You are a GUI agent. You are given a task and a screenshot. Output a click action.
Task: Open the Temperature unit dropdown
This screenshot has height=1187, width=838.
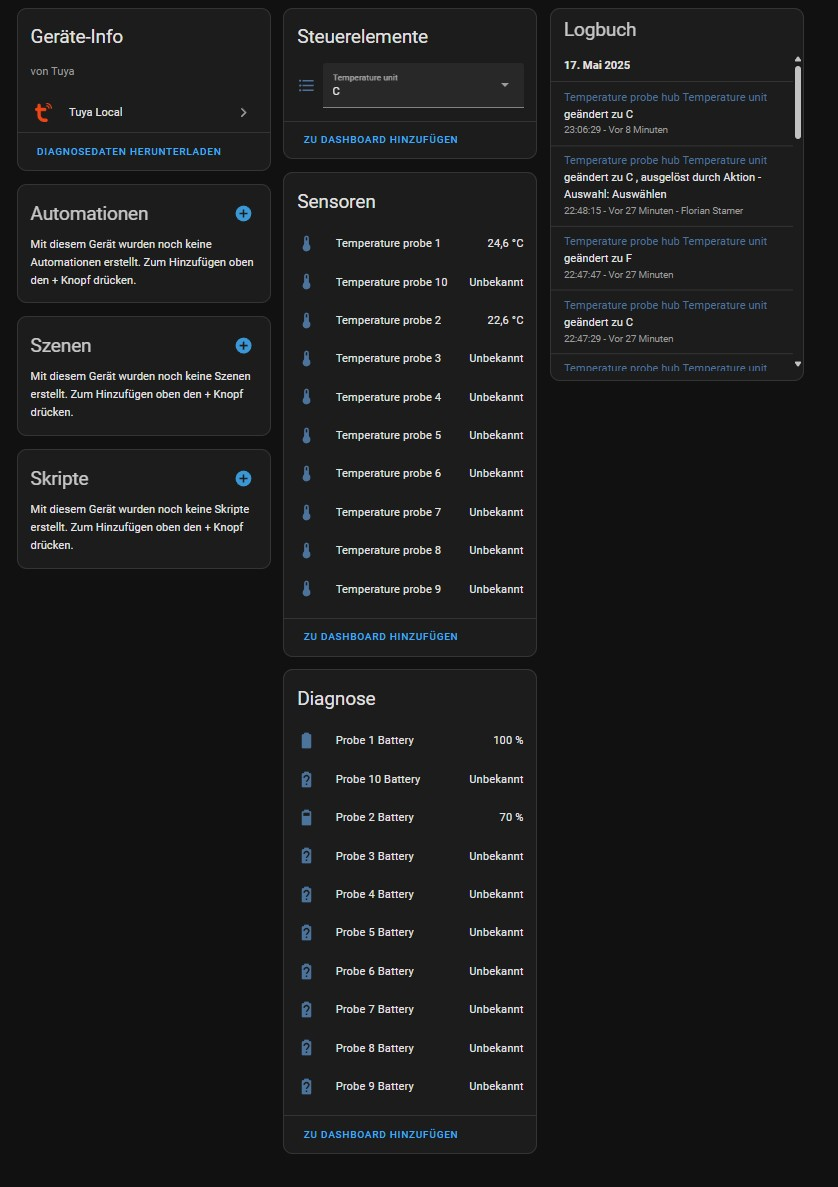pyautogui.click(x=423, y=85)
